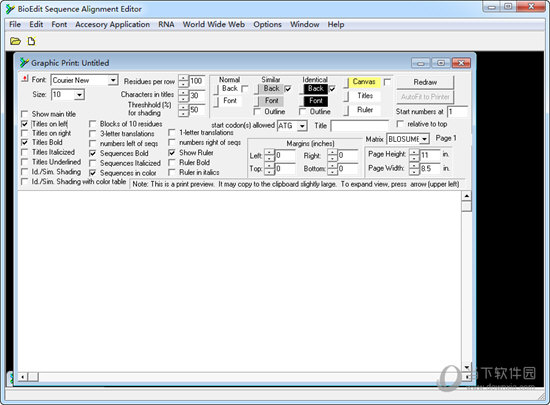Enable numbers right of seqs
Screen dimensions: 550x405
(x=172, y=143)
